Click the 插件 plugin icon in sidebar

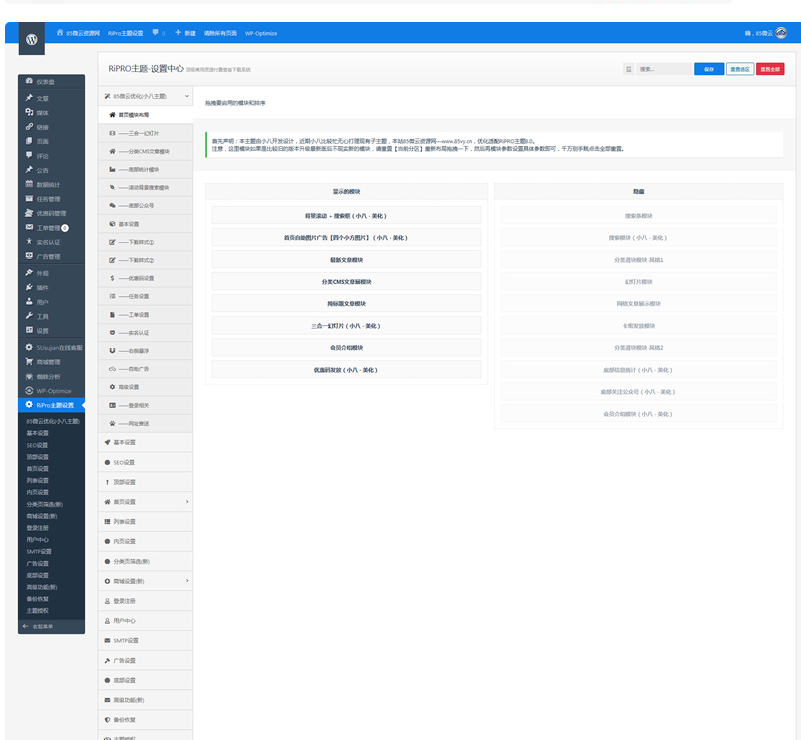click(x=29, y=287)
